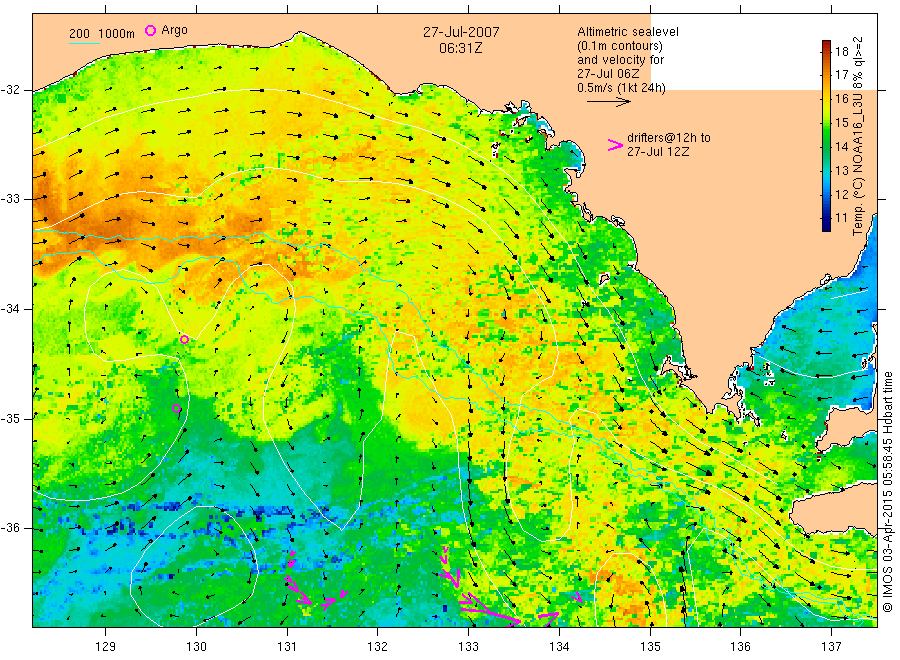Click the longitude label '136'

tap(740, 647)
